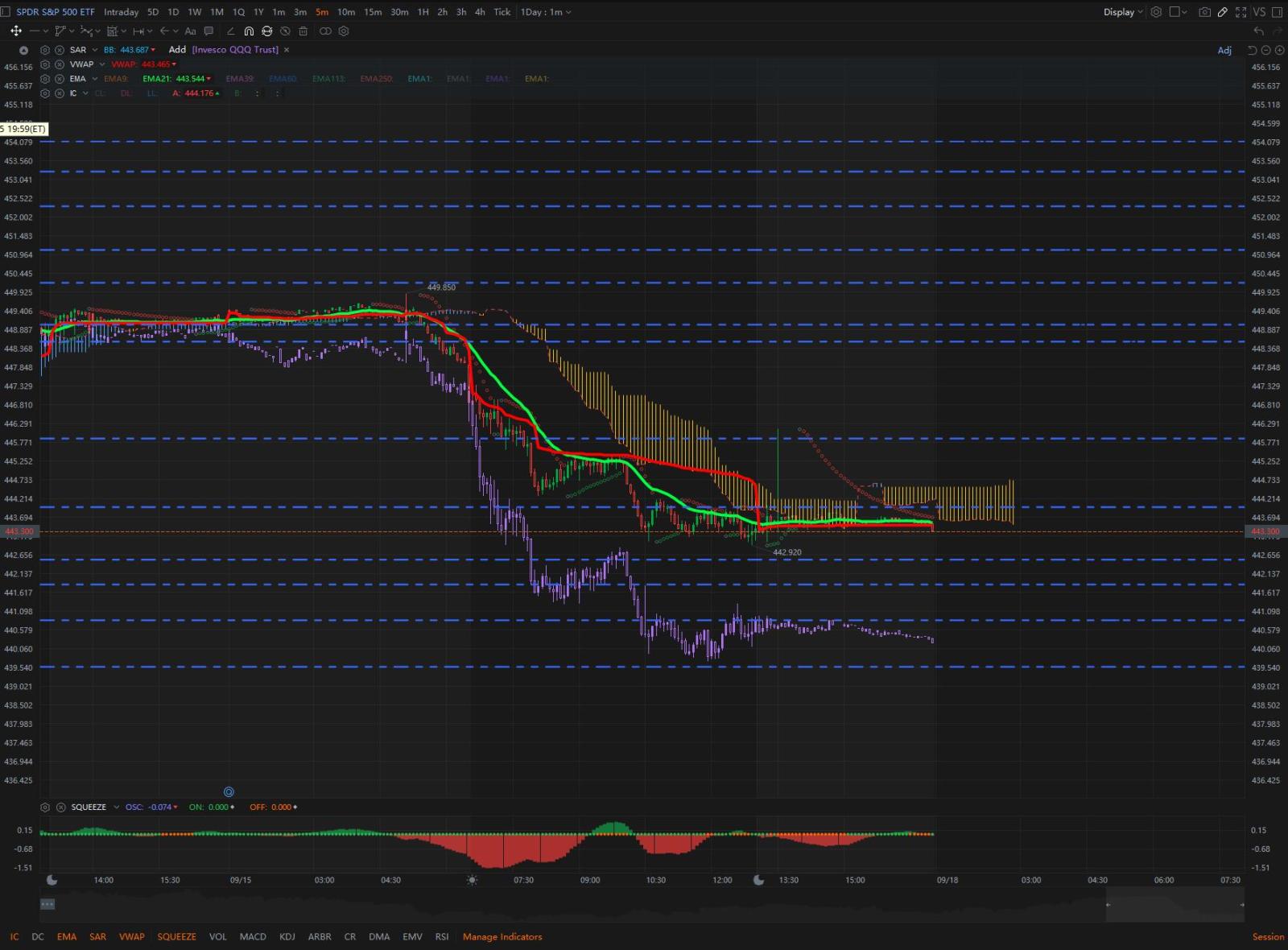The image size is (1288, 950).
Task: Toggle the Adj price adjustment button
Action: [x=1224, y=50]
